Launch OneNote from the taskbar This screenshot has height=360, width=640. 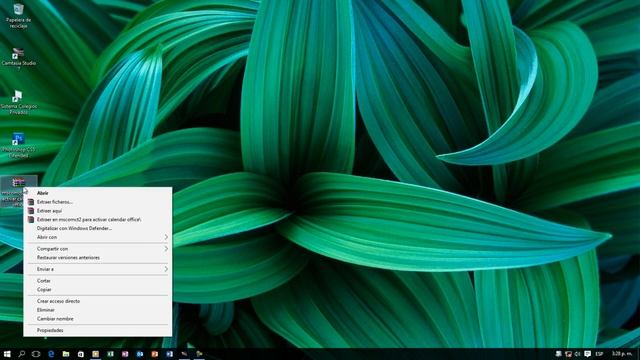pyautogui.click(x=125, y=354)
